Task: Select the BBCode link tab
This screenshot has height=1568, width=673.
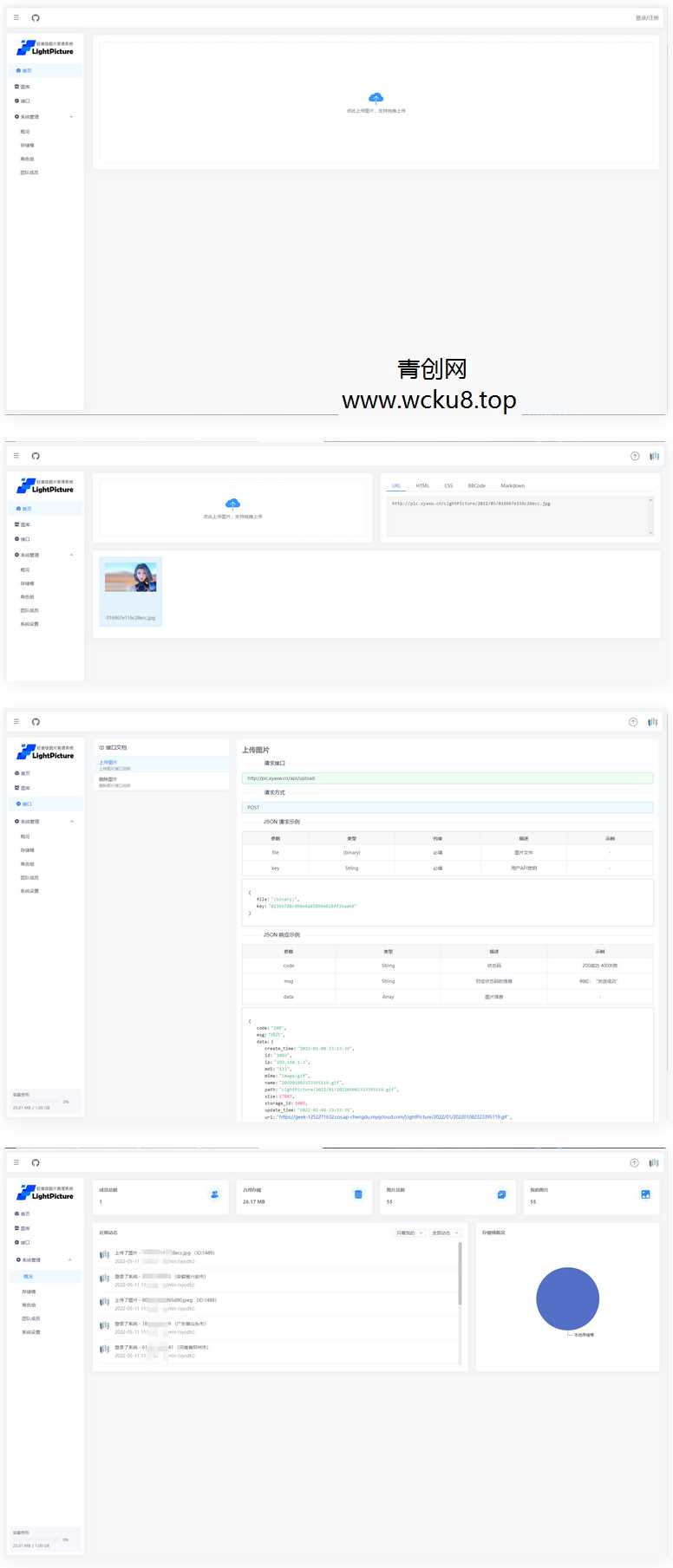Action: pyautogui.click(x=476, y=485)
